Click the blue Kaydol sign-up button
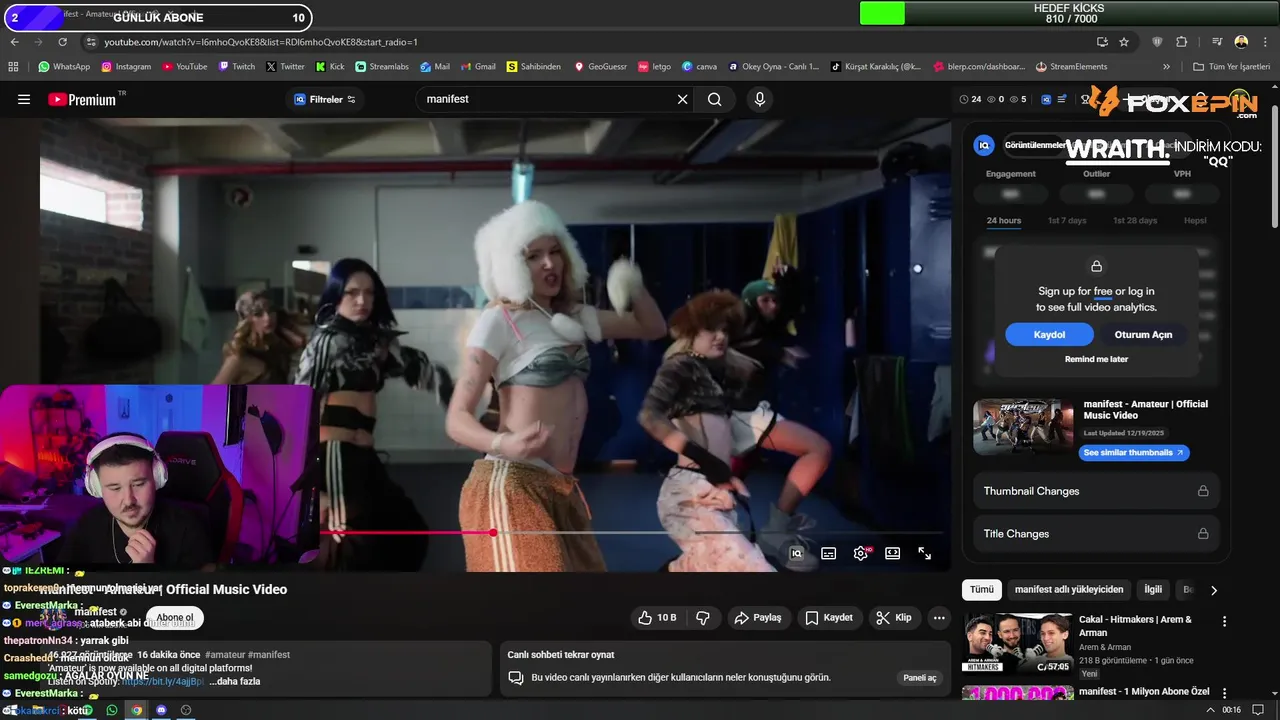The width and height of the screenshot is (1280, 720). [x=1049, y=335]
